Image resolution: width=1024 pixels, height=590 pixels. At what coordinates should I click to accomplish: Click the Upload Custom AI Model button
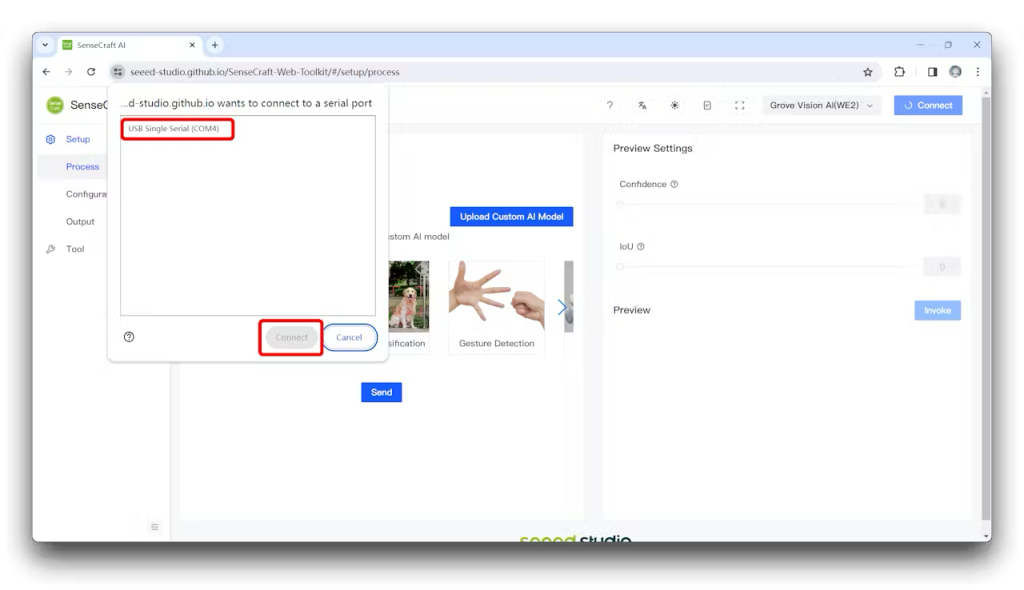[511, 217]
